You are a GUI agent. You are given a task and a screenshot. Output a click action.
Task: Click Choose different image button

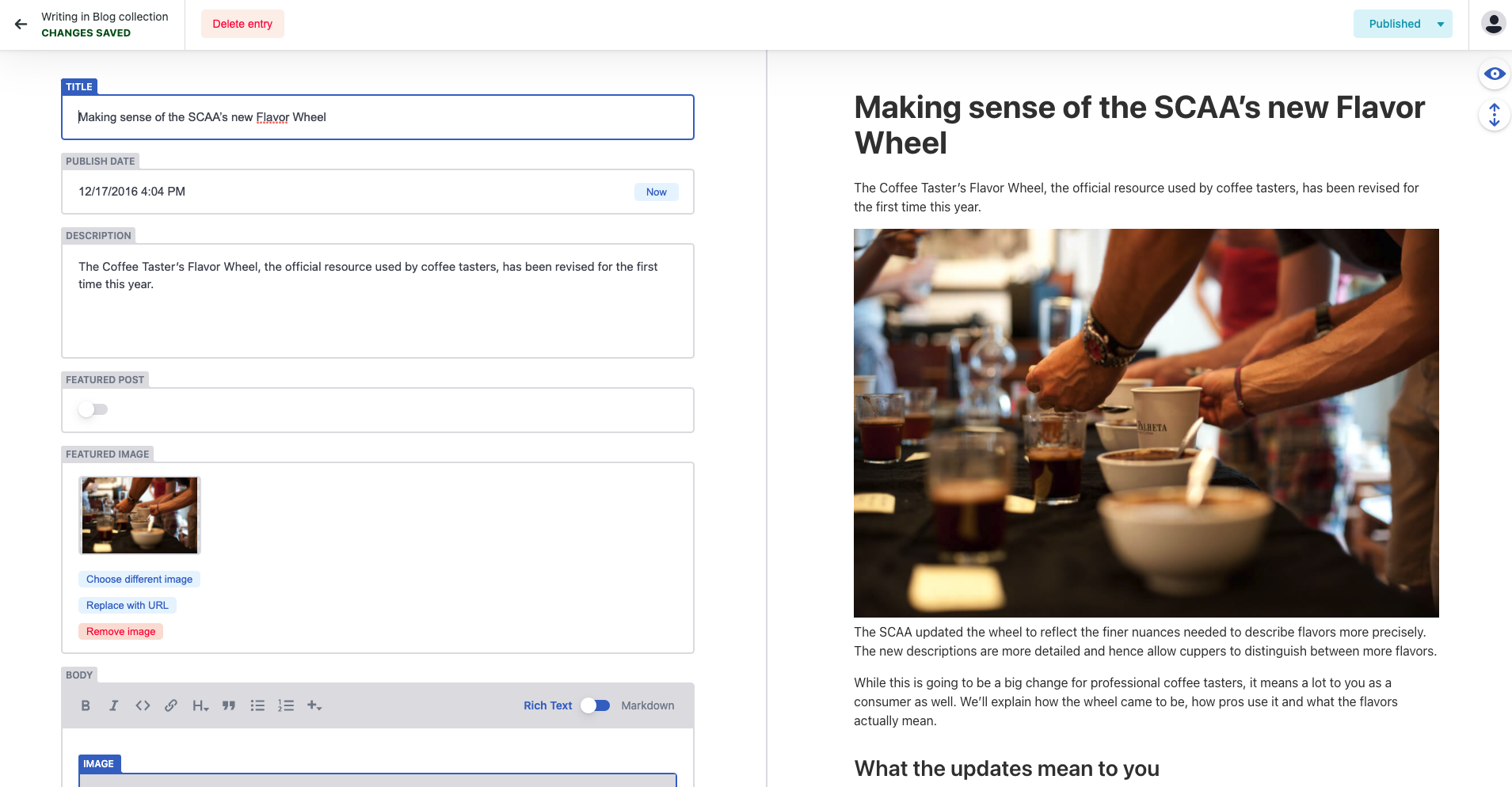(x=139, y=579)
